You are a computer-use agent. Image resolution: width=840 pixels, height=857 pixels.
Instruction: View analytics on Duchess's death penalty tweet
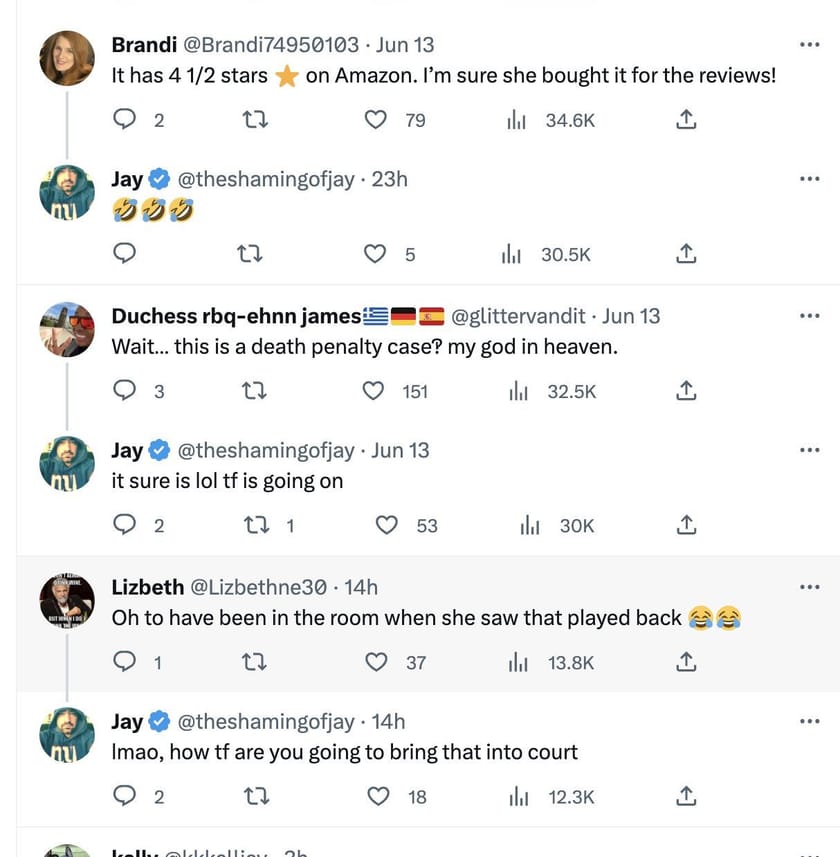click(x=518, y=391)
